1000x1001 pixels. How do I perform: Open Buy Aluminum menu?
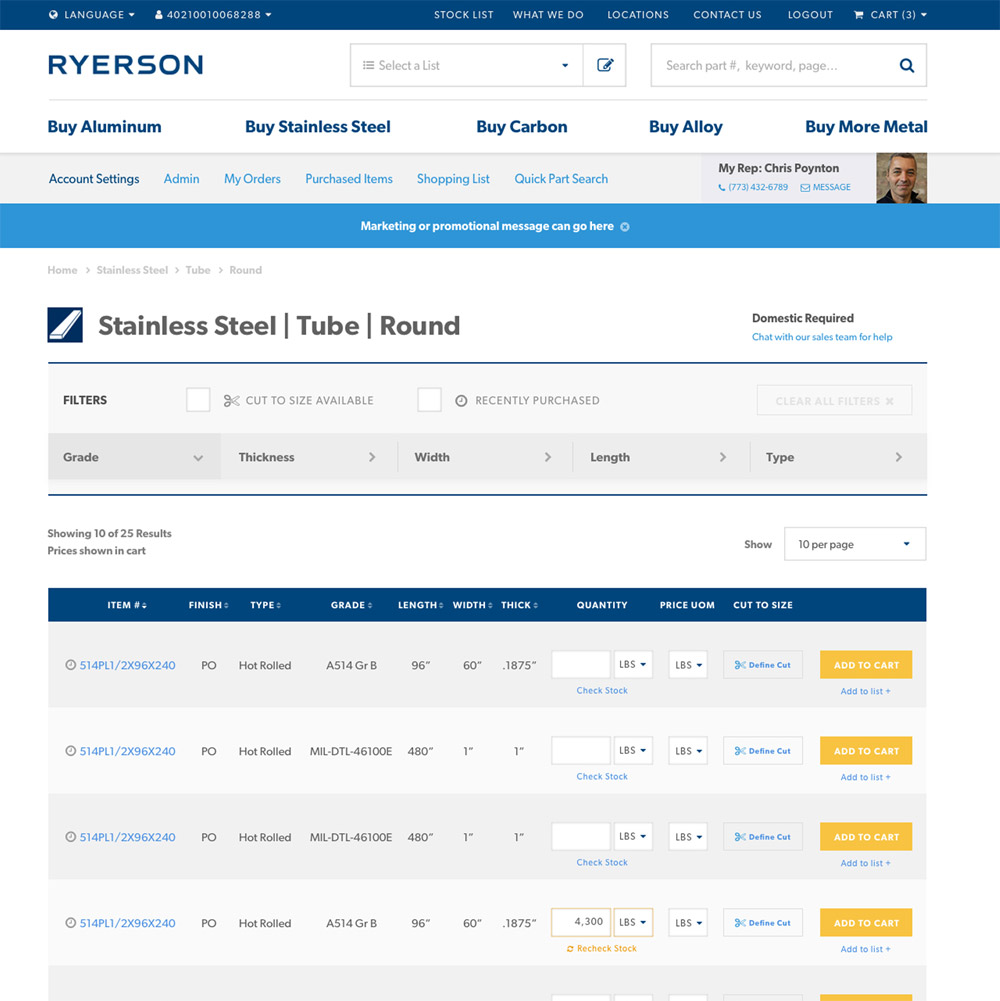click(105, 126)
